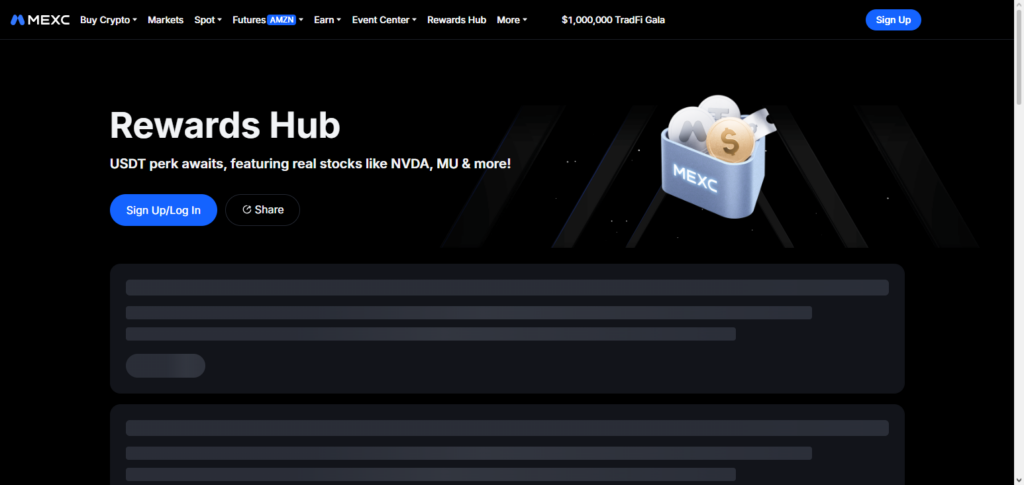
Task: Open the Earn dropdown
Action: pyautogui.click(x=327, y=20)
